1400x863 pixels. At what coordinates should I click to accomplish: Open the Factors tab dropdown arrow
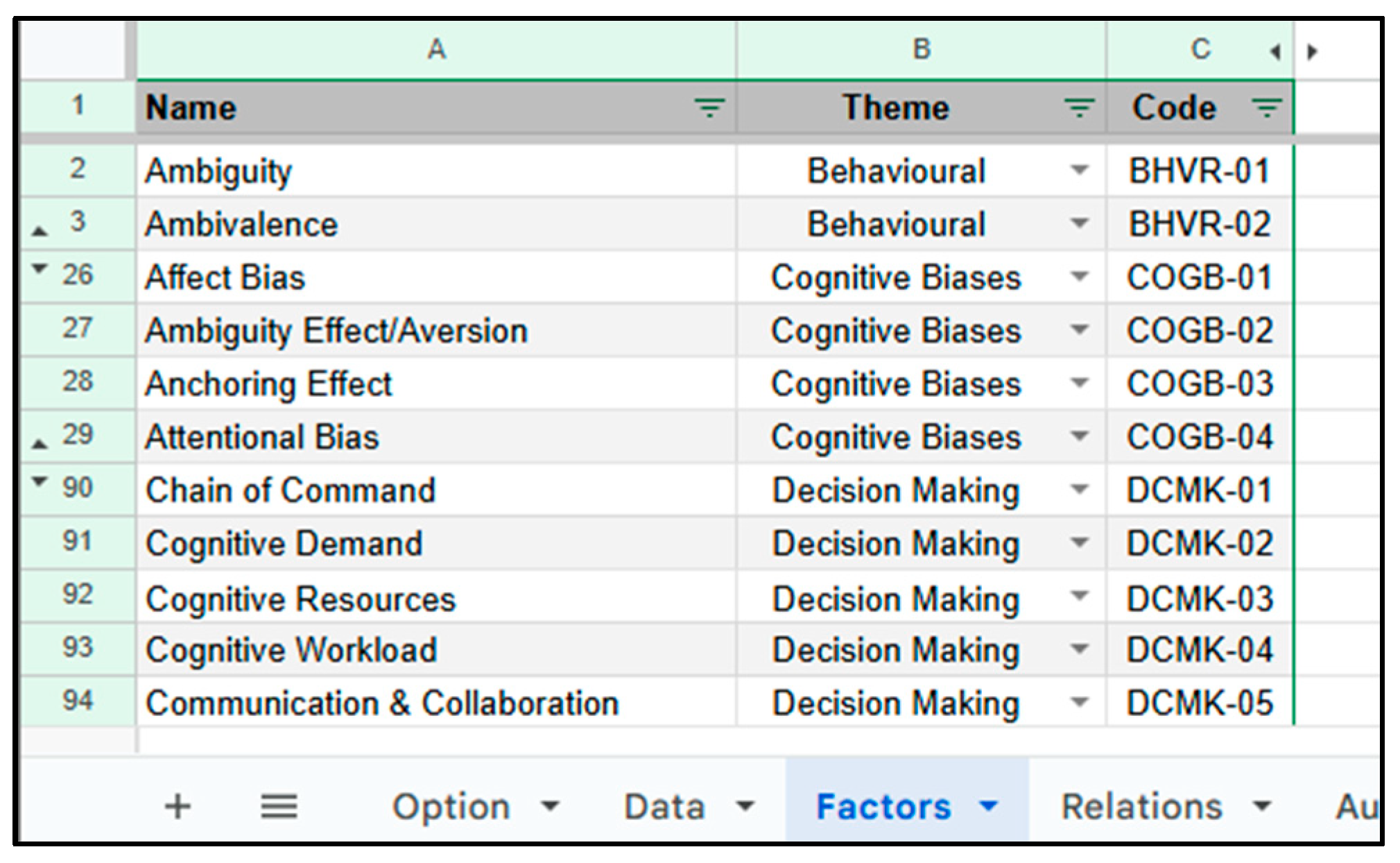click(x=988, y=807)
